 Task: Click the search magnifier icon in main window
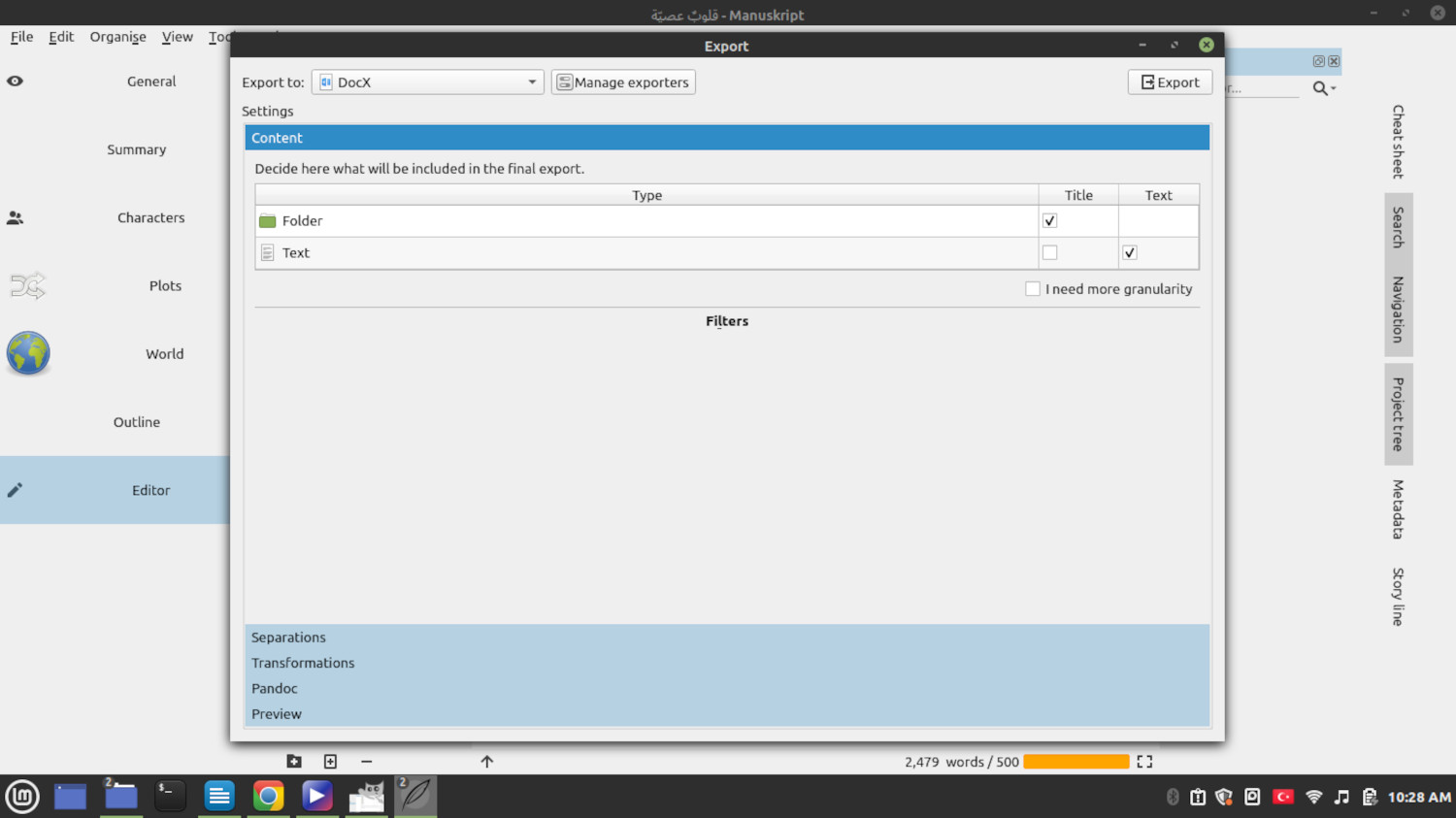pos(1319,88)
